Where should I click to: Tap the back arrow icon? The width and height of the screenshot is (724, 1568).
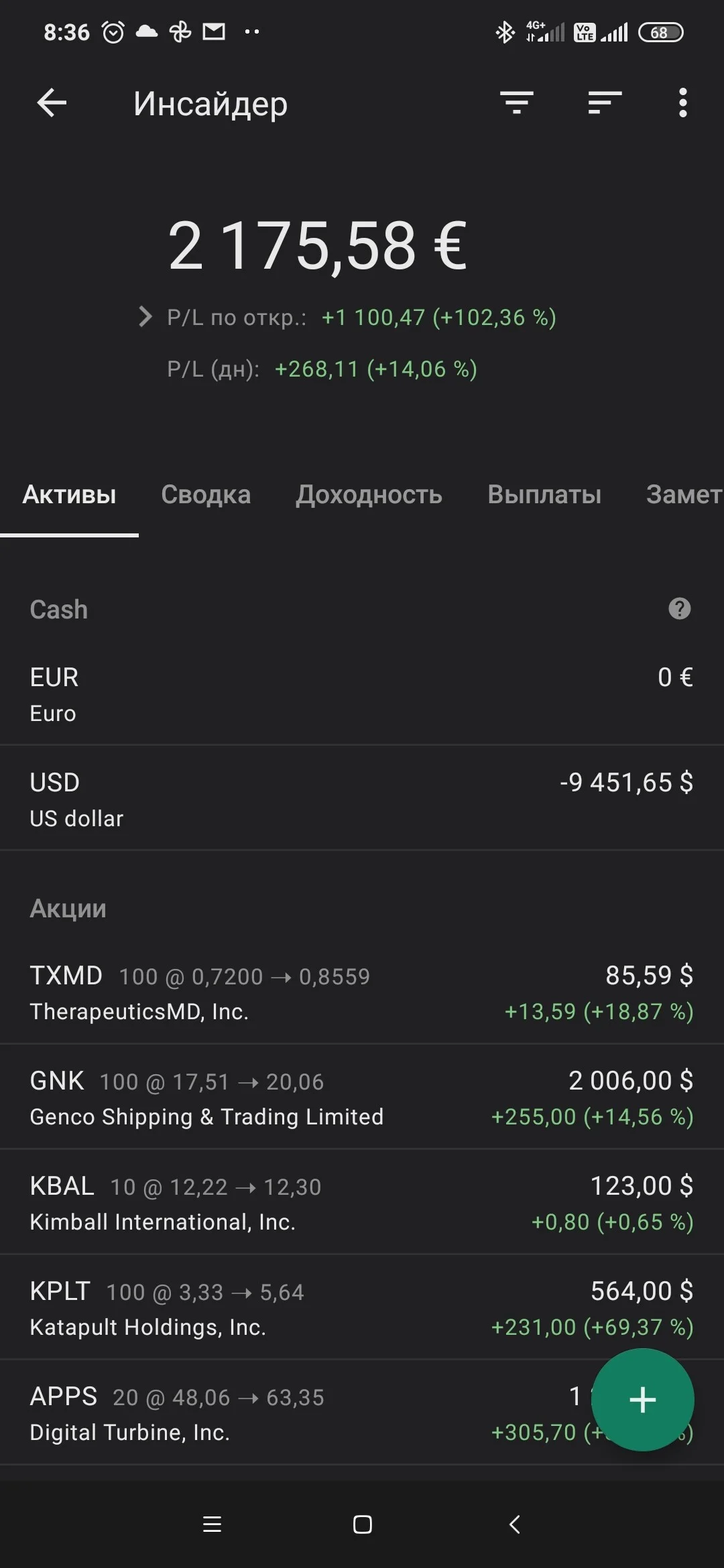pyautogui.click(x=52, y=103)
